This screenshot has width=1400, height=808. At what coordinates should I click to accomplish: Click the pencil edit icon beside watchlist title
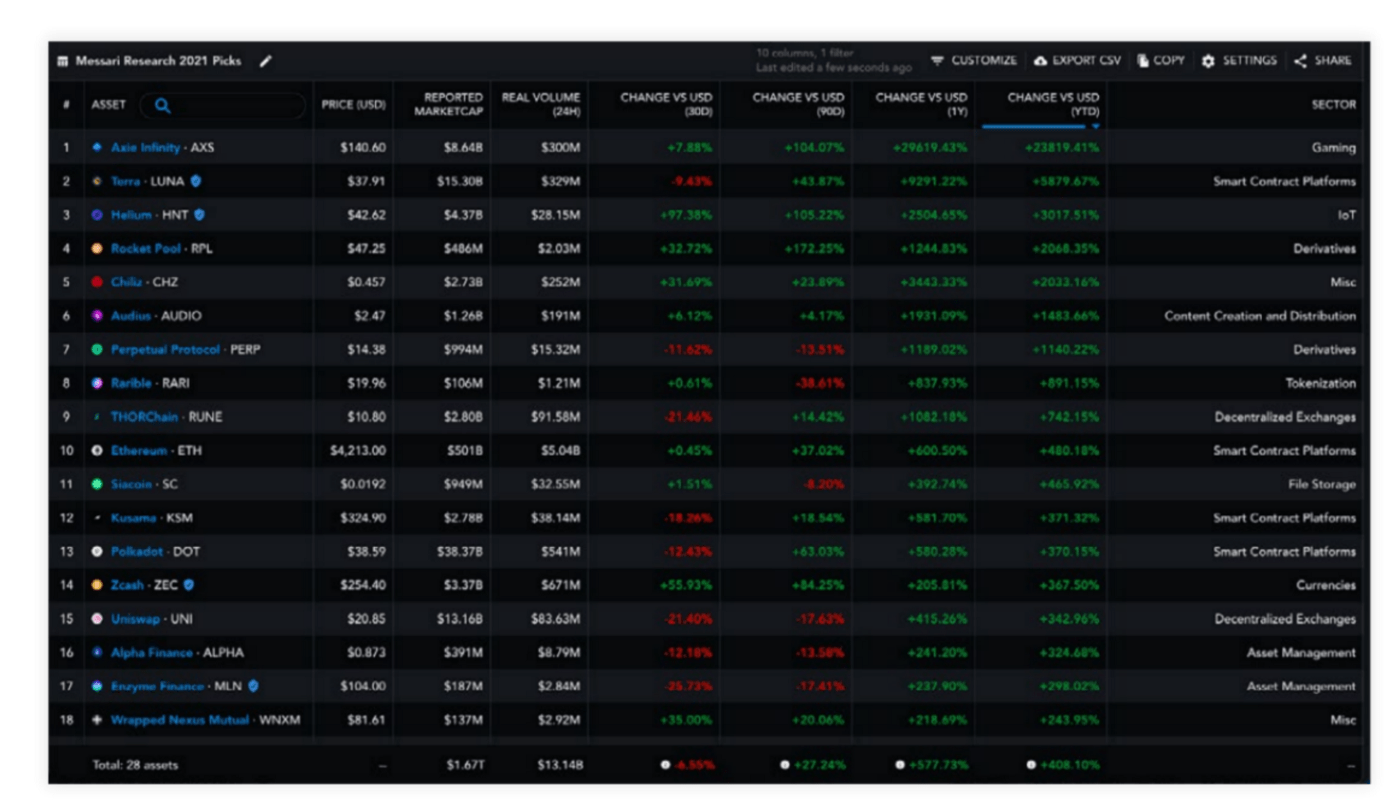click(x=265, y=61)
